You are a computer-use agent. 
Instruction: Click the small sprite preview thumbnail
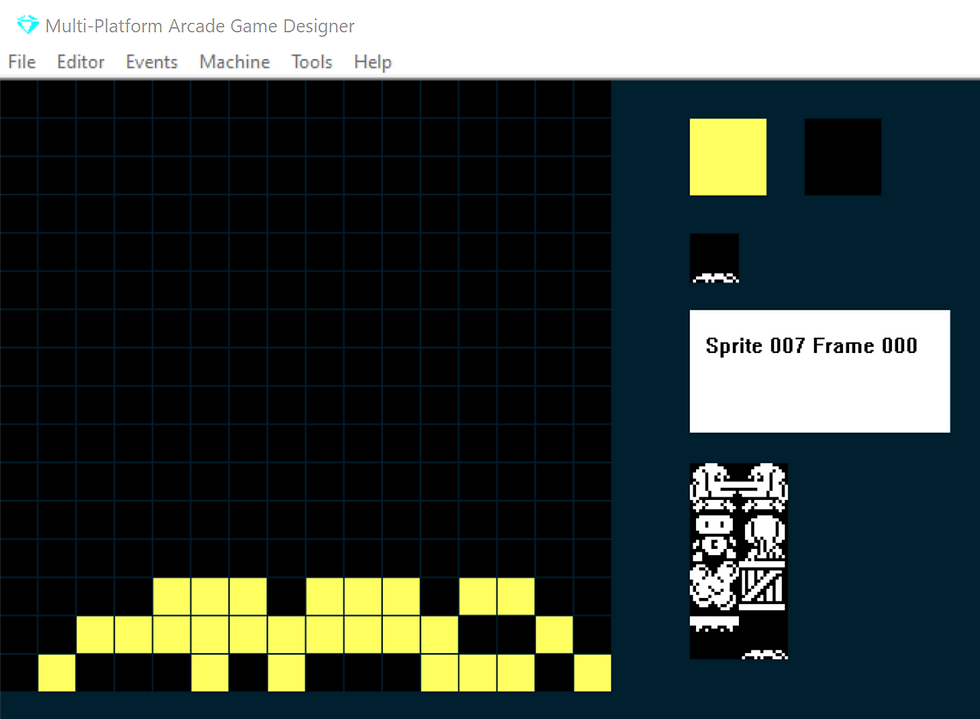coord(714,258)
